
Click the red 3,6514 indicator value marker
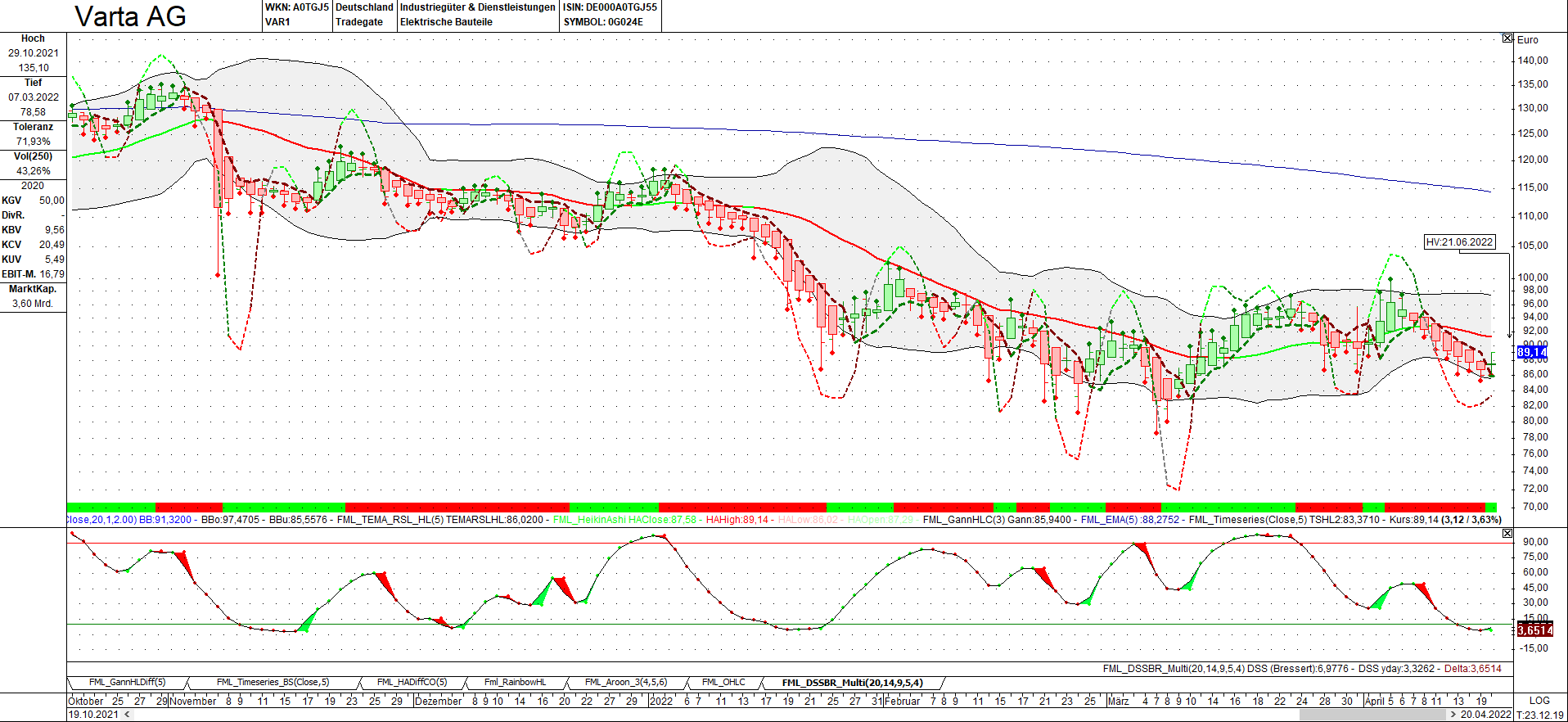(1534, 629)
